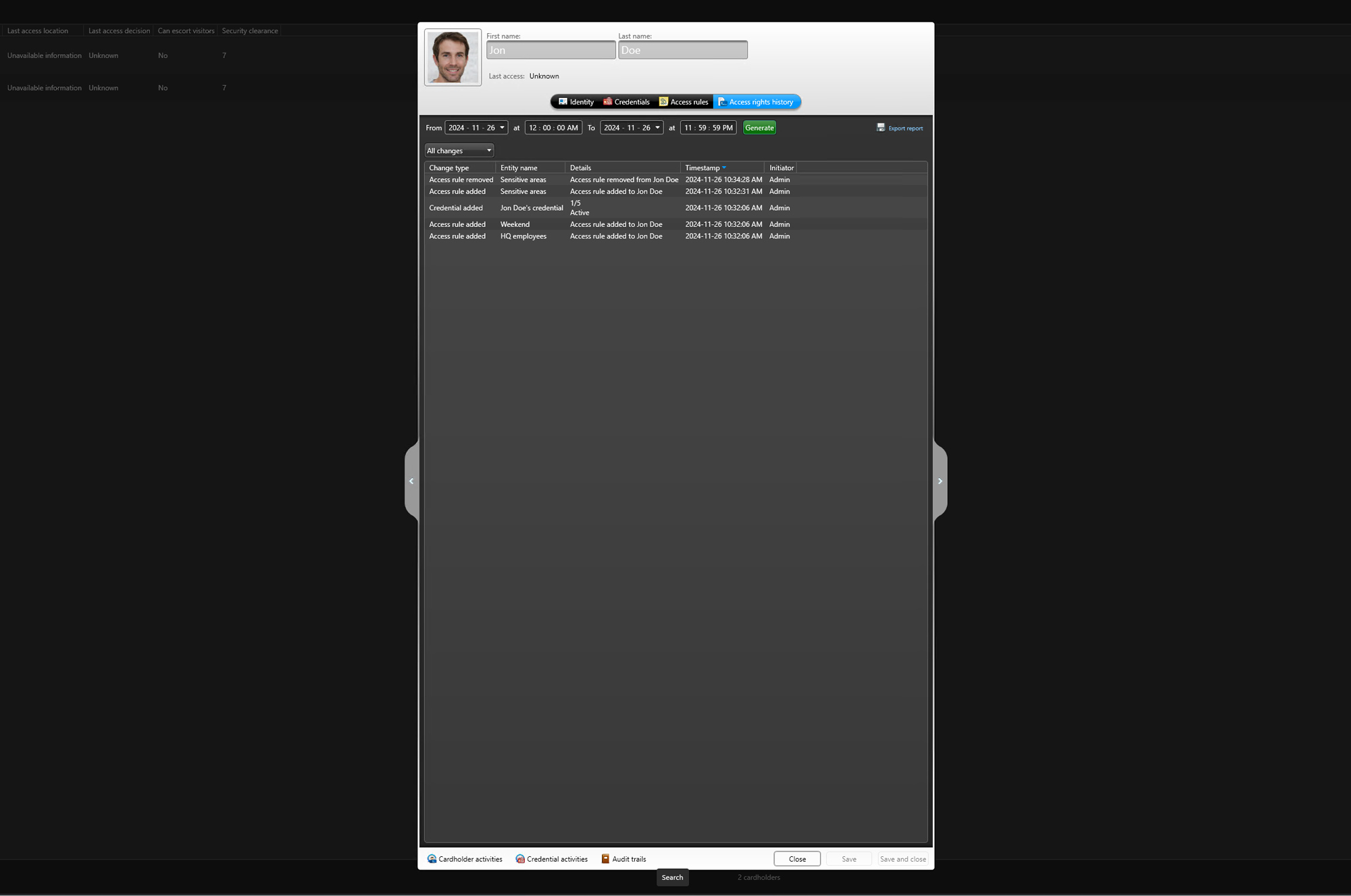
Task: Click the From time input field
Action: (x=553, y=128)
